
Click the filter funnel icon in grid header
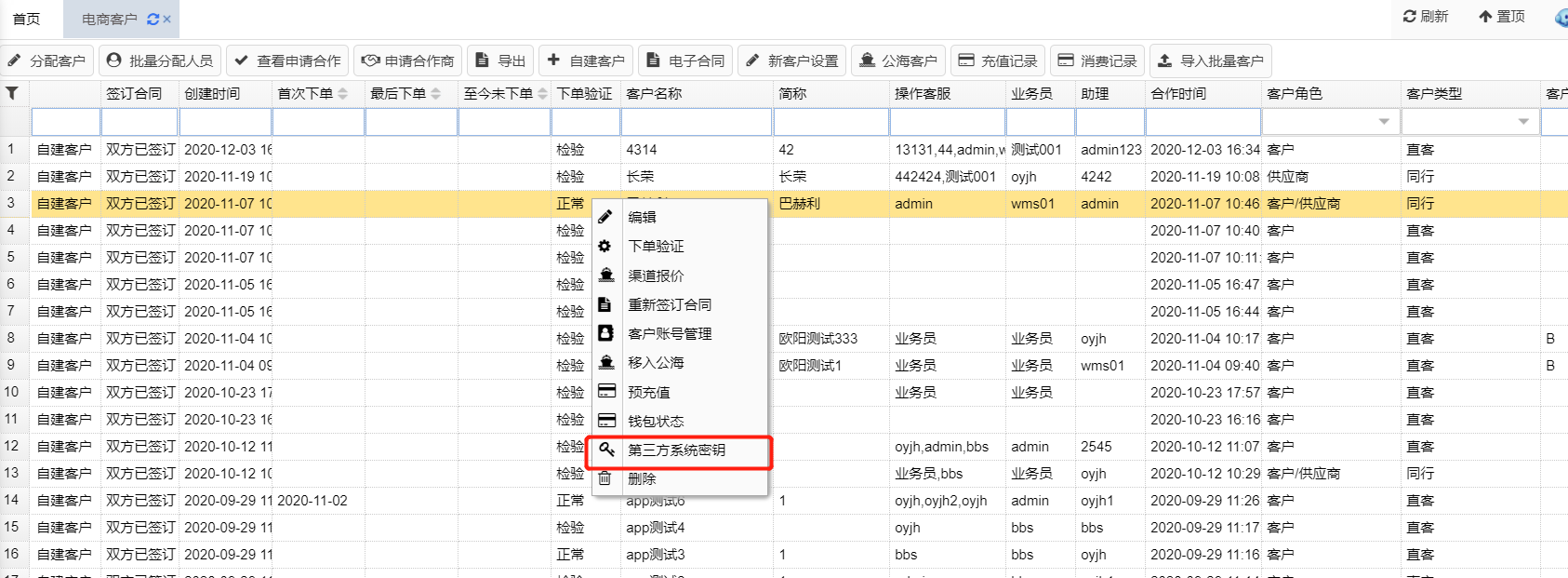[x=12, y=93]
